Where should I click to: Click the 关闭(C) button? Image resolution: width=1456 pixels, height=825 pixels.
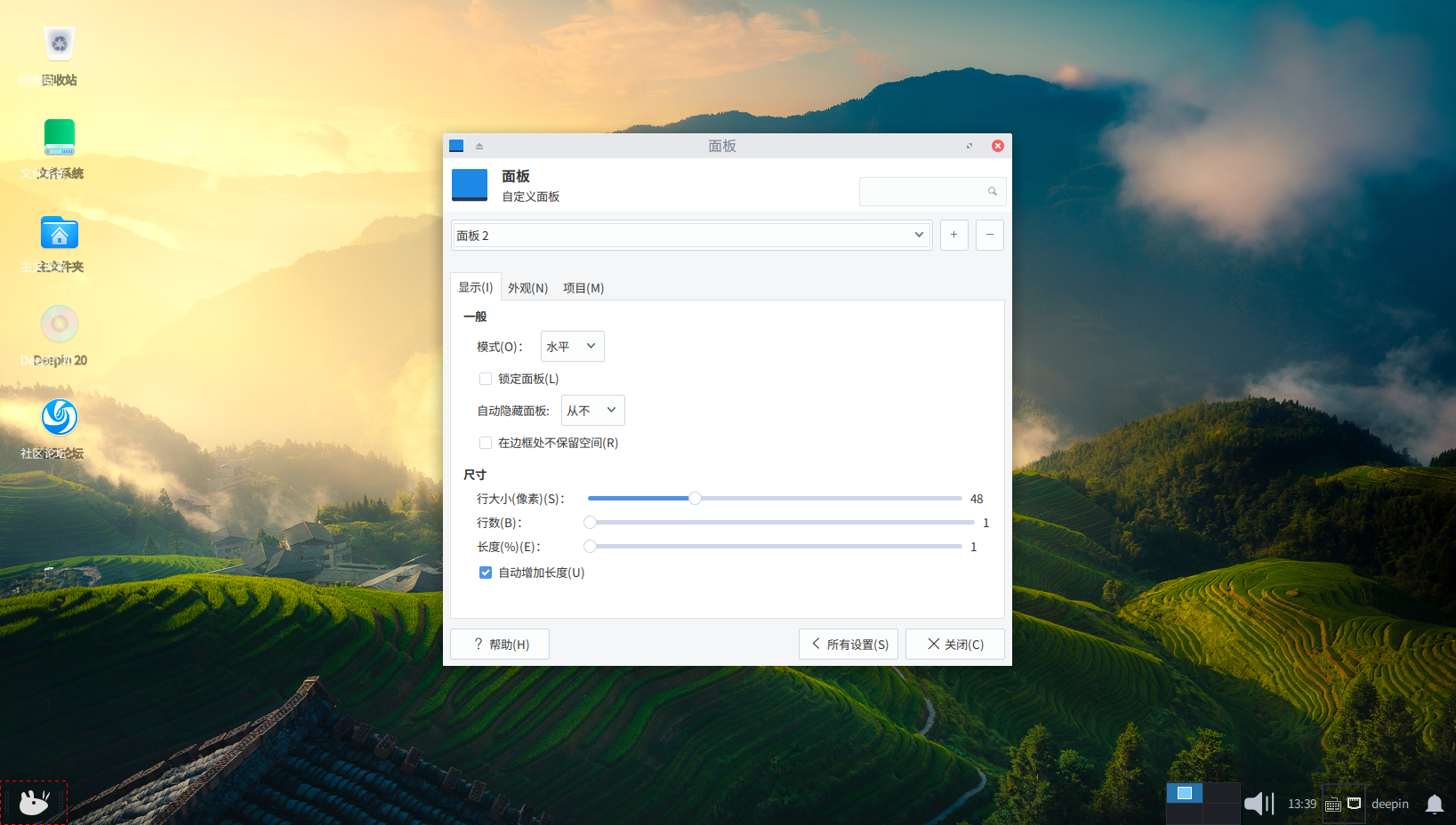point(955,645)
